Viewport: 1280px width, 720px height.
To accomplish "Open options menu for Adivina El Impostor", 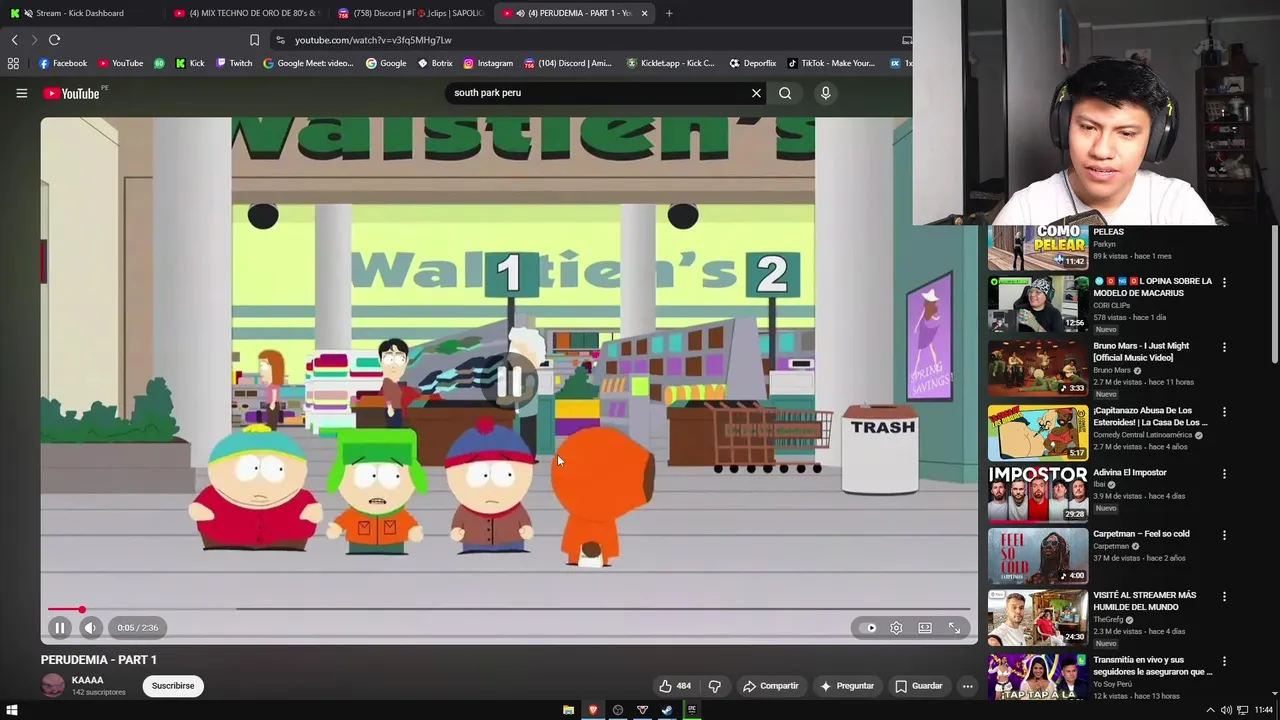I will 1224,473.
